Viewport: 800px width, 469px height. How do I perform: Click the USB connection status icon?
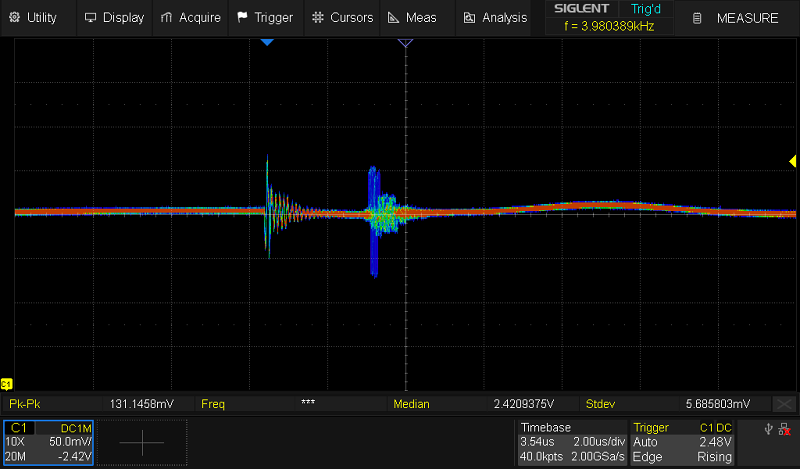[x=769, y=429]
